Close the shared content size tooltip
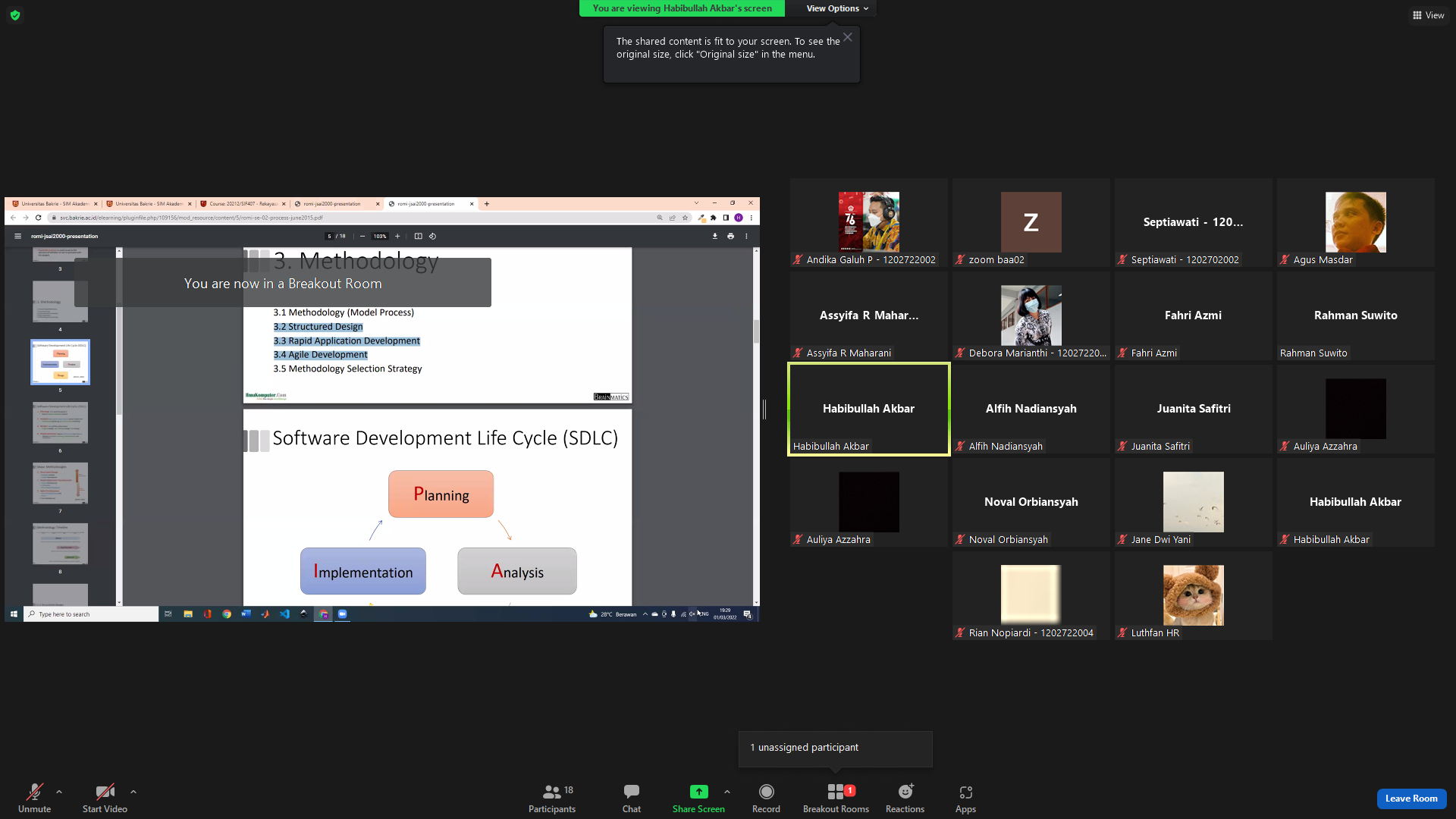Viewport: 1456px width, 819px height. point(848,37)
